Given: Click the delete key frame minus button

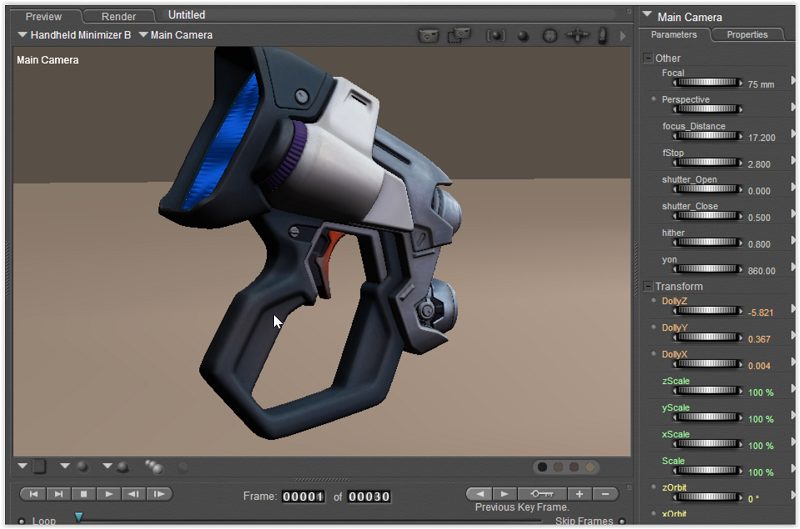Looking at the screenshot, I should (x=605, y=494).
